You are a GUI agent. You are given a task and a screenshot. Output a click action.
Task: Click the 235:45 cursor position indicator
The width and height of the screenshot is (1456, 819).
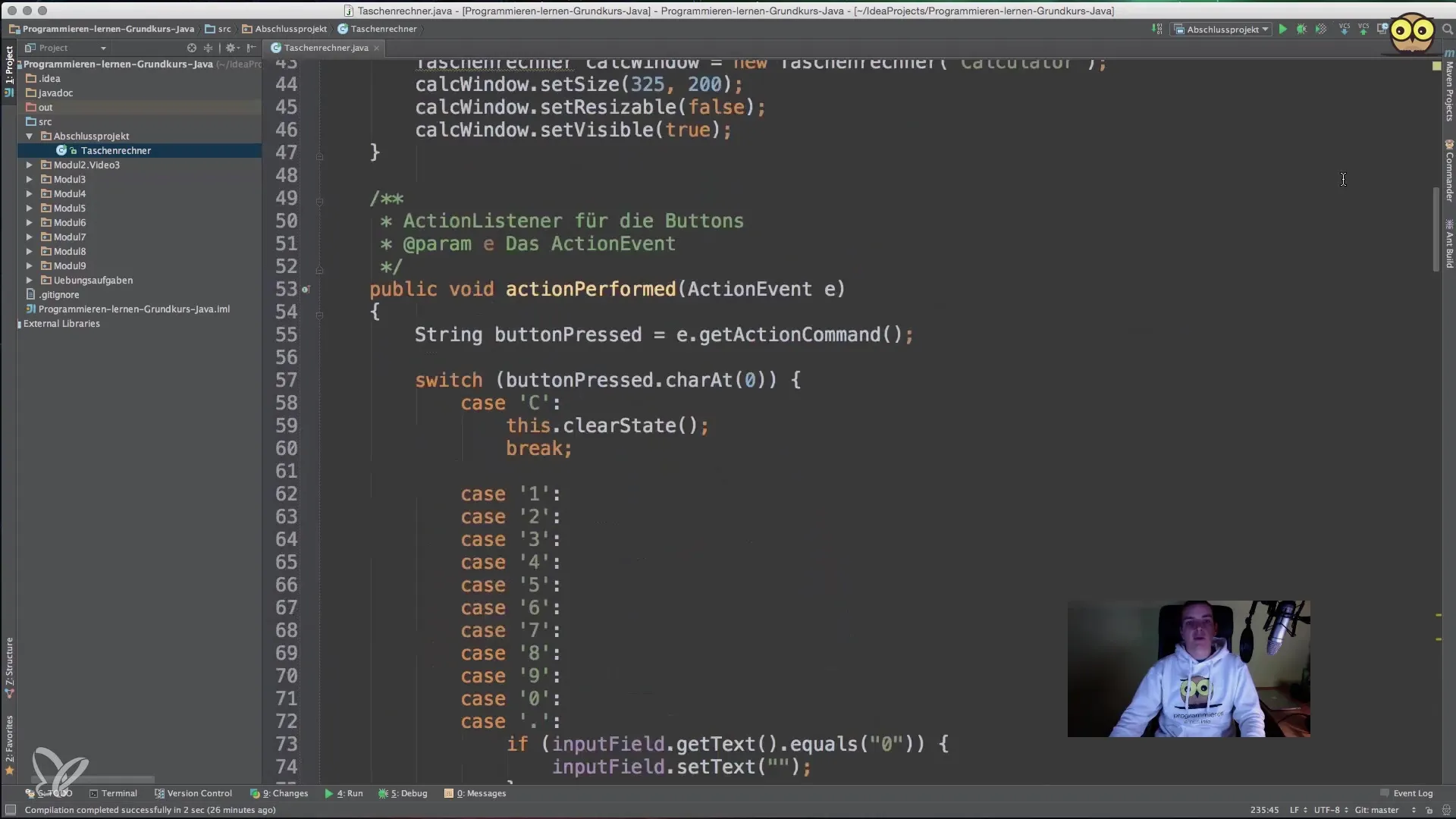1264,810
